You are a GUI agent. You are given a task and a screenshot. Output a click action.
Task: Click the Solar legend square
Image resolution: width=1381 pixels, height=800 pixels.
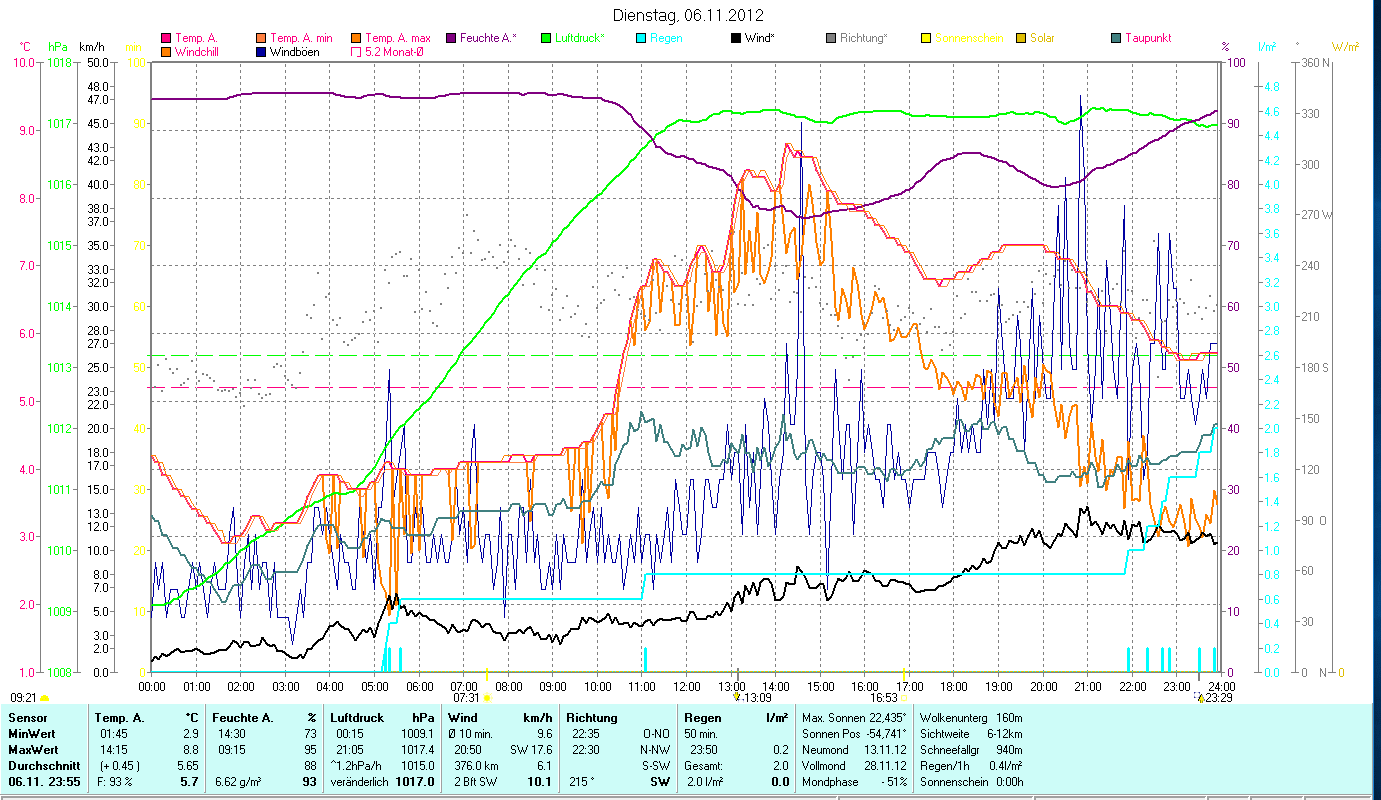1021,38
